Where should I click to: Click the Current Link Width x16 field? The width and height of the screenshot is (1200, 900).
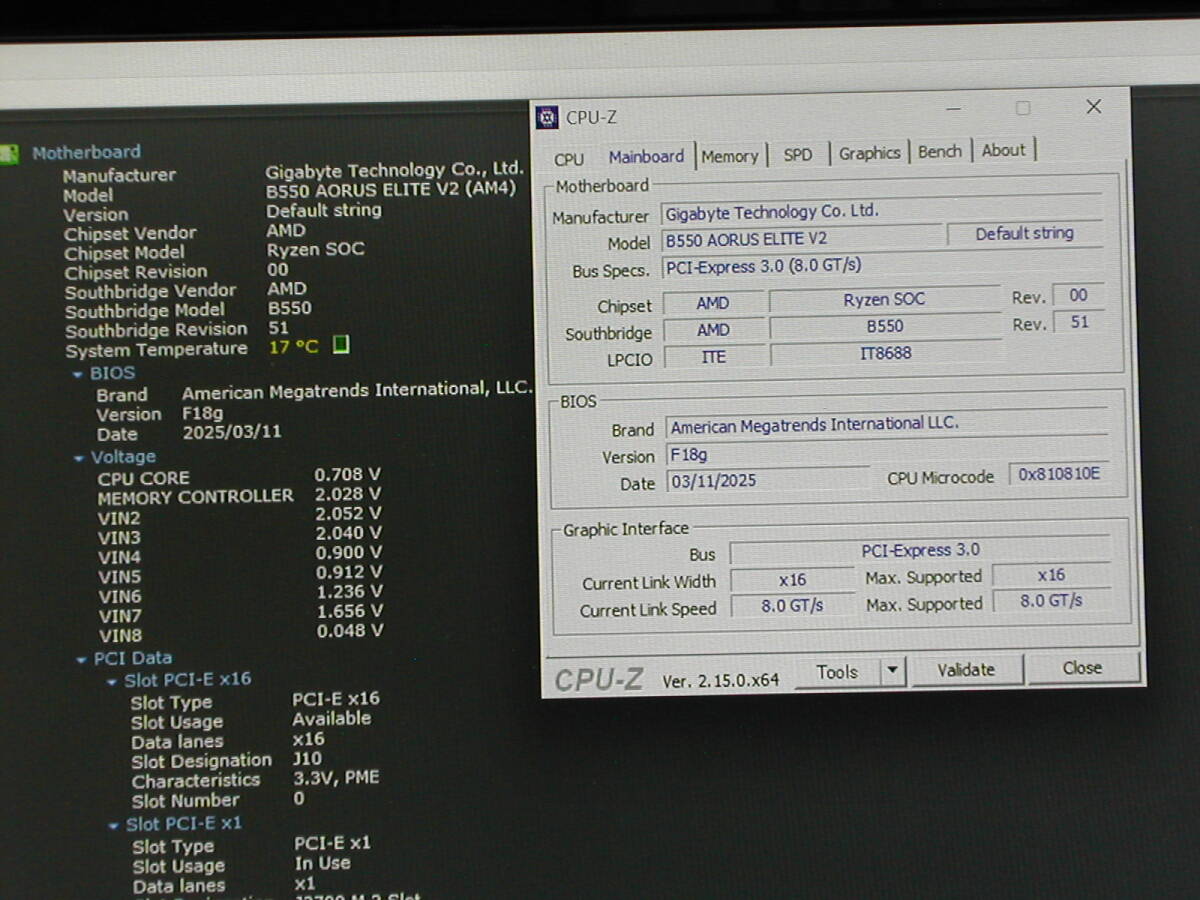pos(792,580)
